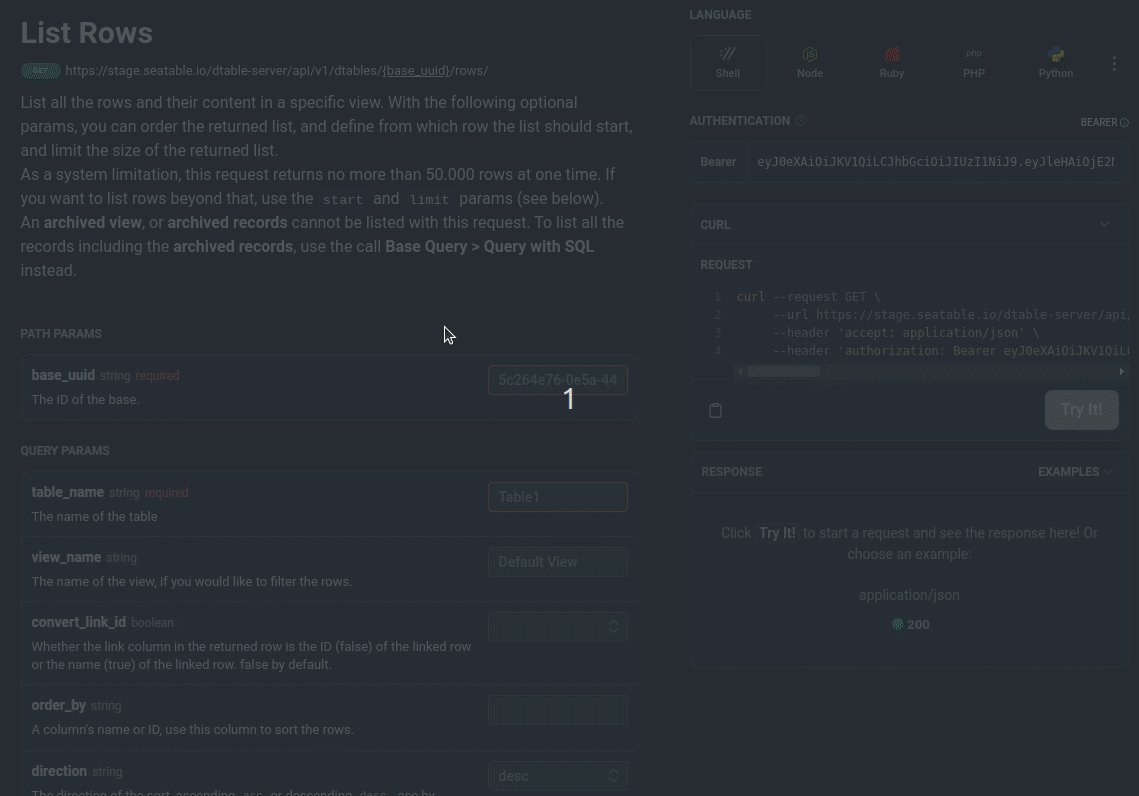
Task: Click scrollbar left arrow in request code
Action: pyautogui.click(x=740, y=372)
